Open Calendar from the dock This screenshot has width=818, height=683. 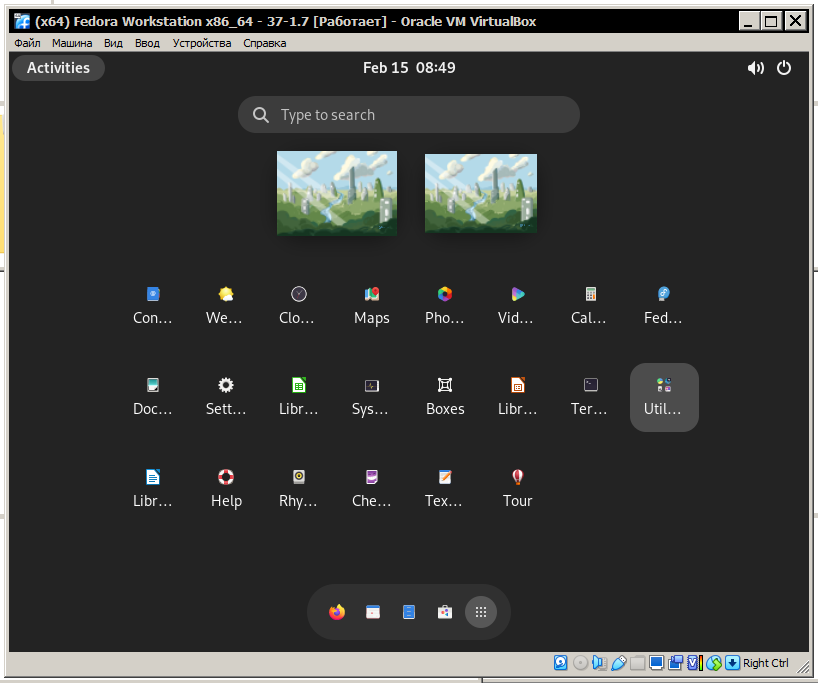373,612
